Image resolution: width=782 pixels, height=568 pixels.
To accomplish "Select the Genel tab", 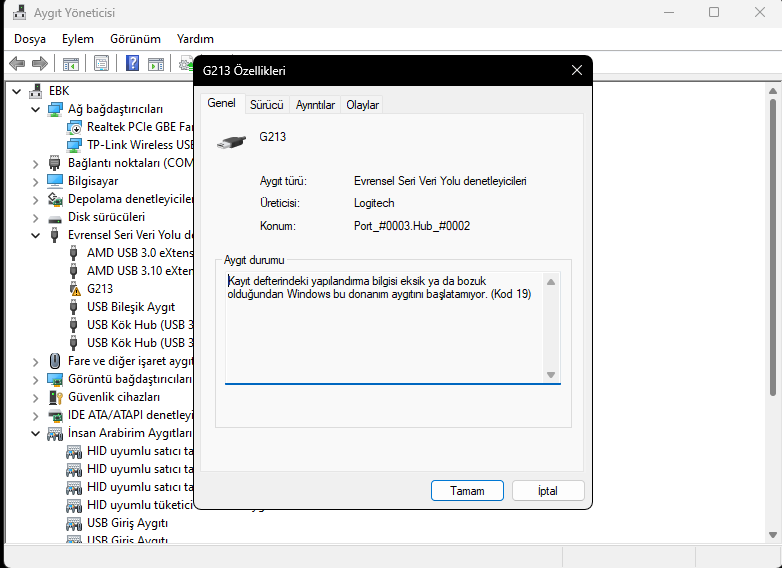I will point(221,103).
